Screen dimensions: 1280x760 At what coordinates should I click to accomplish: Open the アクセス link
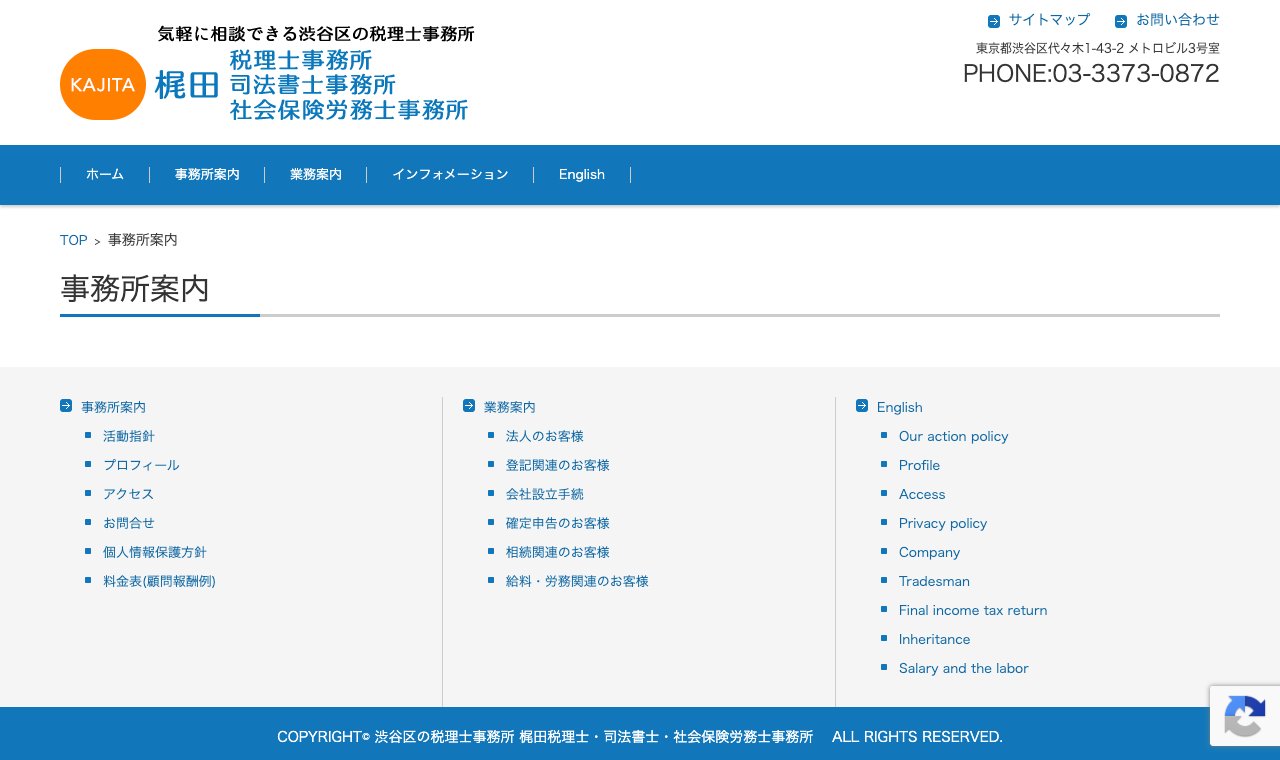click(x=129, y=494)
